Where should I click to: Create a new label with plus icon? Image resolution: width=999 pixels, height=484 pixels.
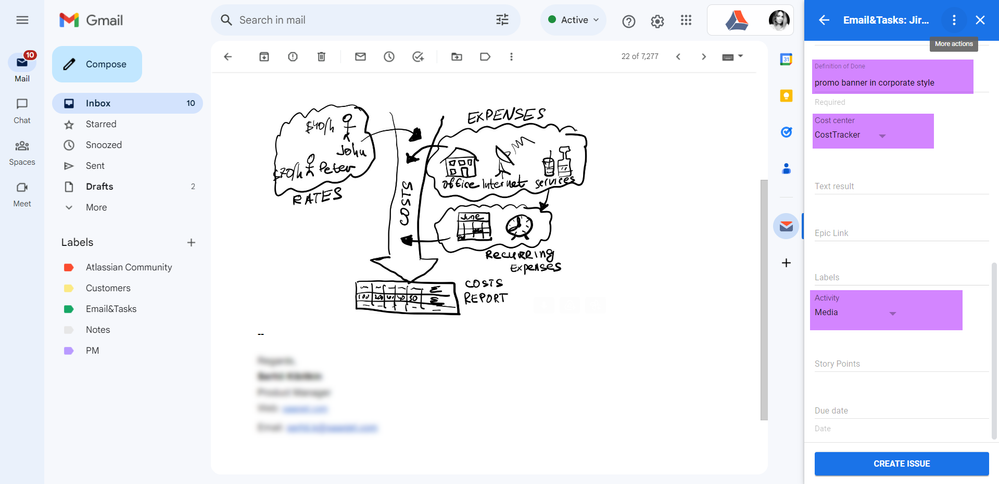[x=190, y=243]
